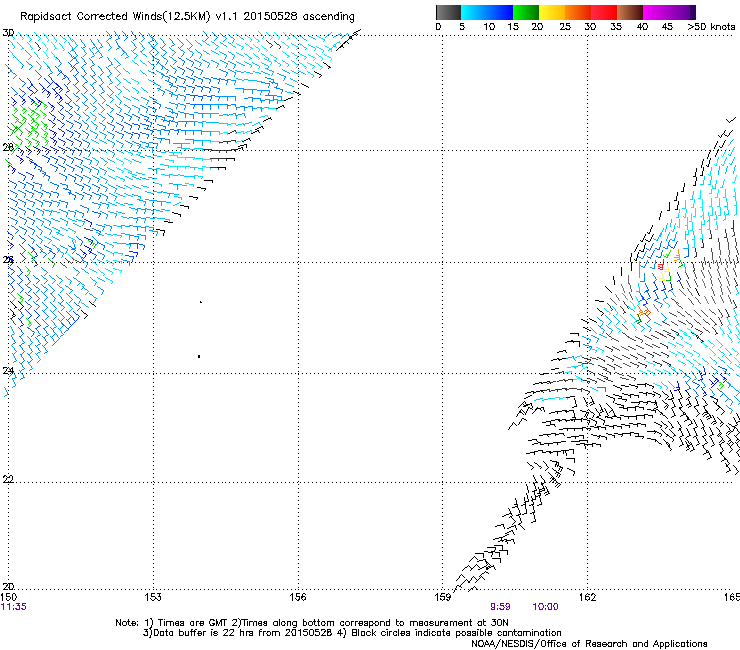Click the '>50 knots' legend label
This screenshot has height=650, width=740.
711,26
